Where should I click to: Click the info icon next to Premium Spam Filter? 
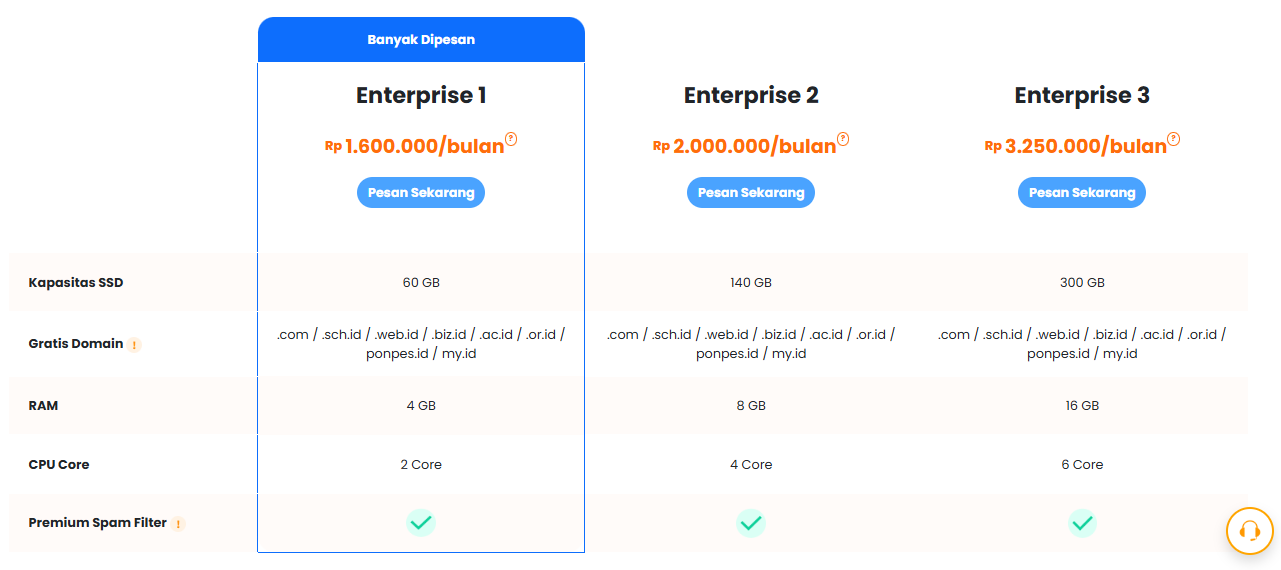click(178, 524)
